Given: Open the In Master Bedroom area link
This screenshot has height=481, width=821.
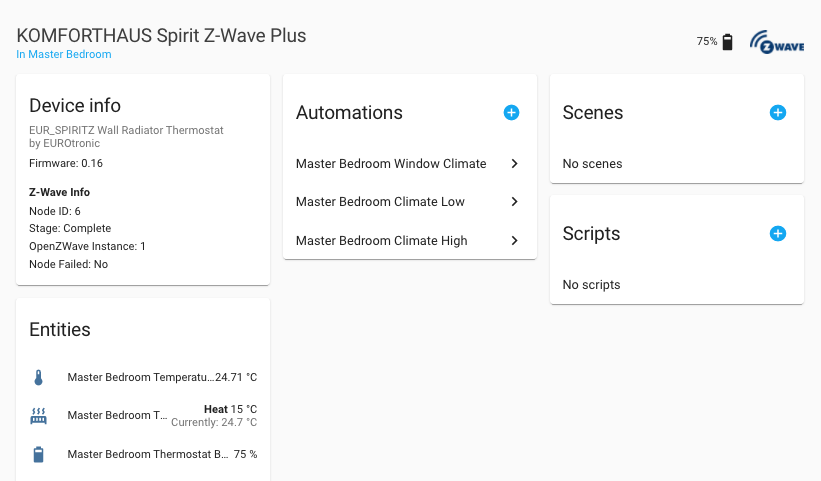Looking at the screenshot, I should (64, 55).
